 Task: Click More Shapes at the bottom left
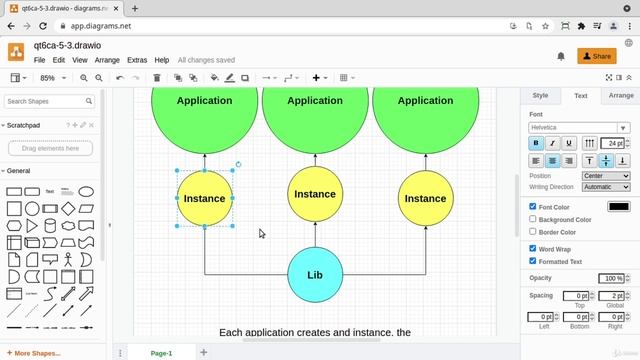pyautogui.click(x=33, y=353)
